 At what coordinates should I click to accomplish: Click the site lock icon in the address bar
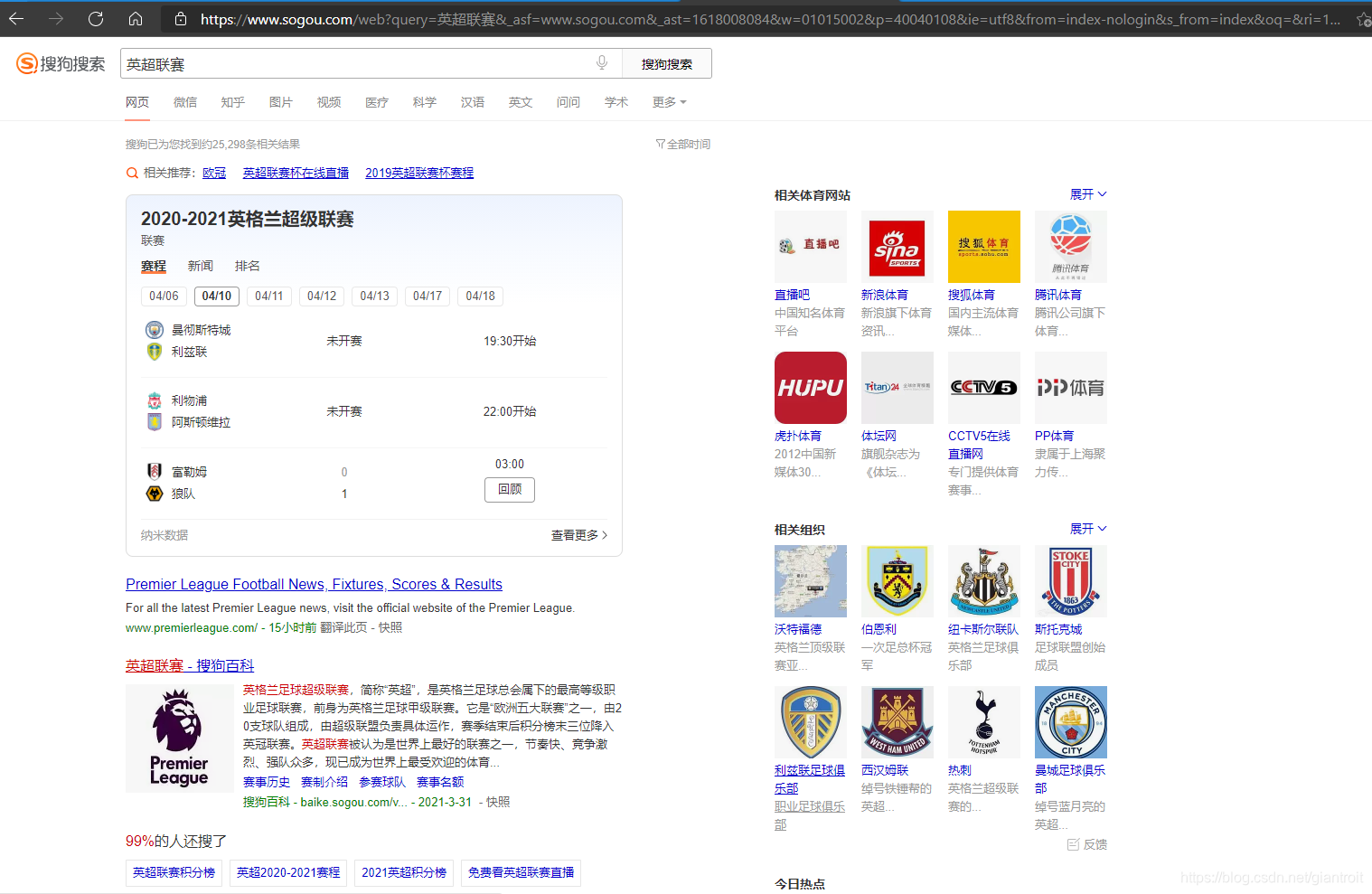(181, 19)
